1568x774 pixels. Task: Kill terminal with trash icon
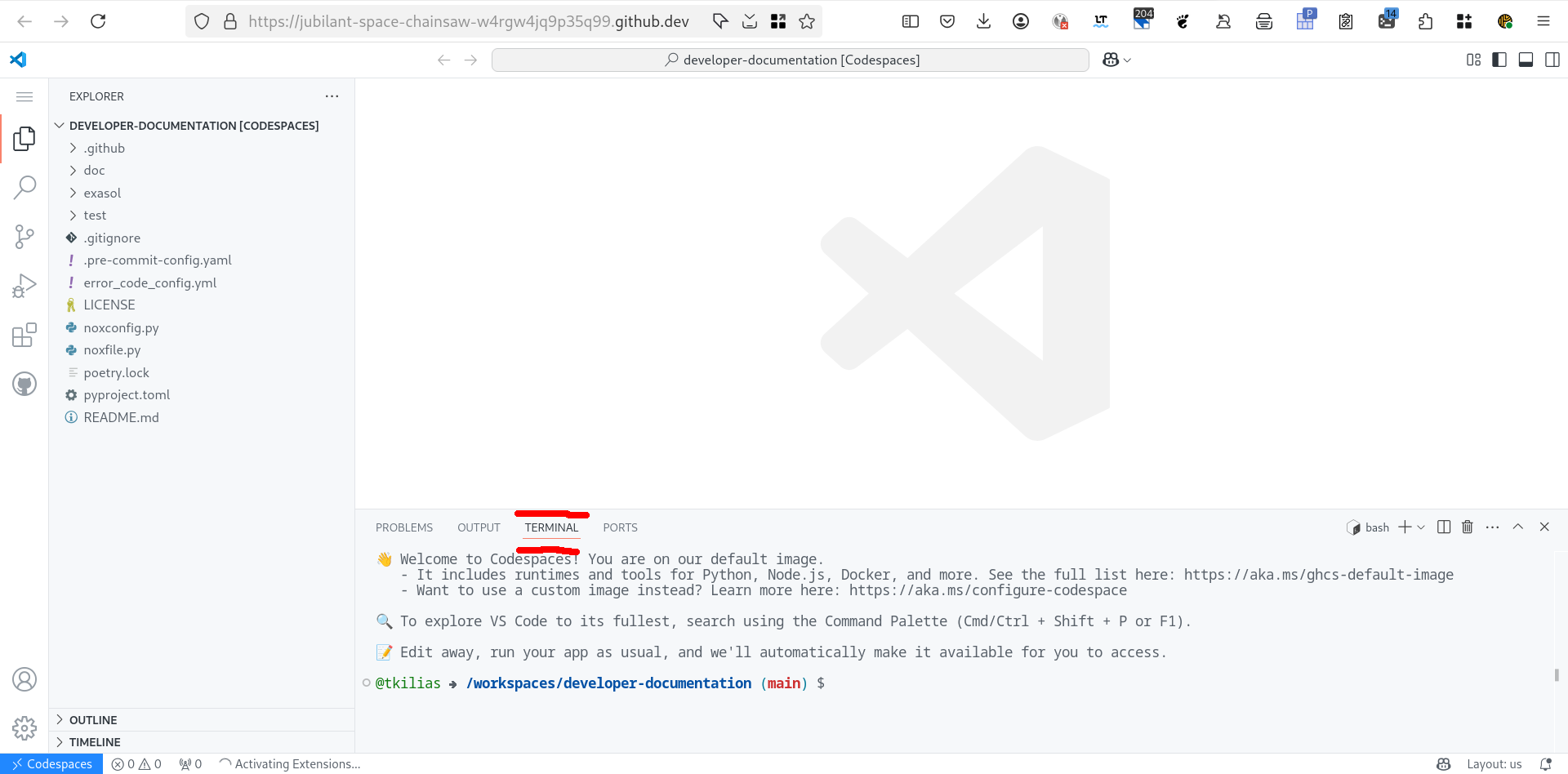click(1468, 527)
